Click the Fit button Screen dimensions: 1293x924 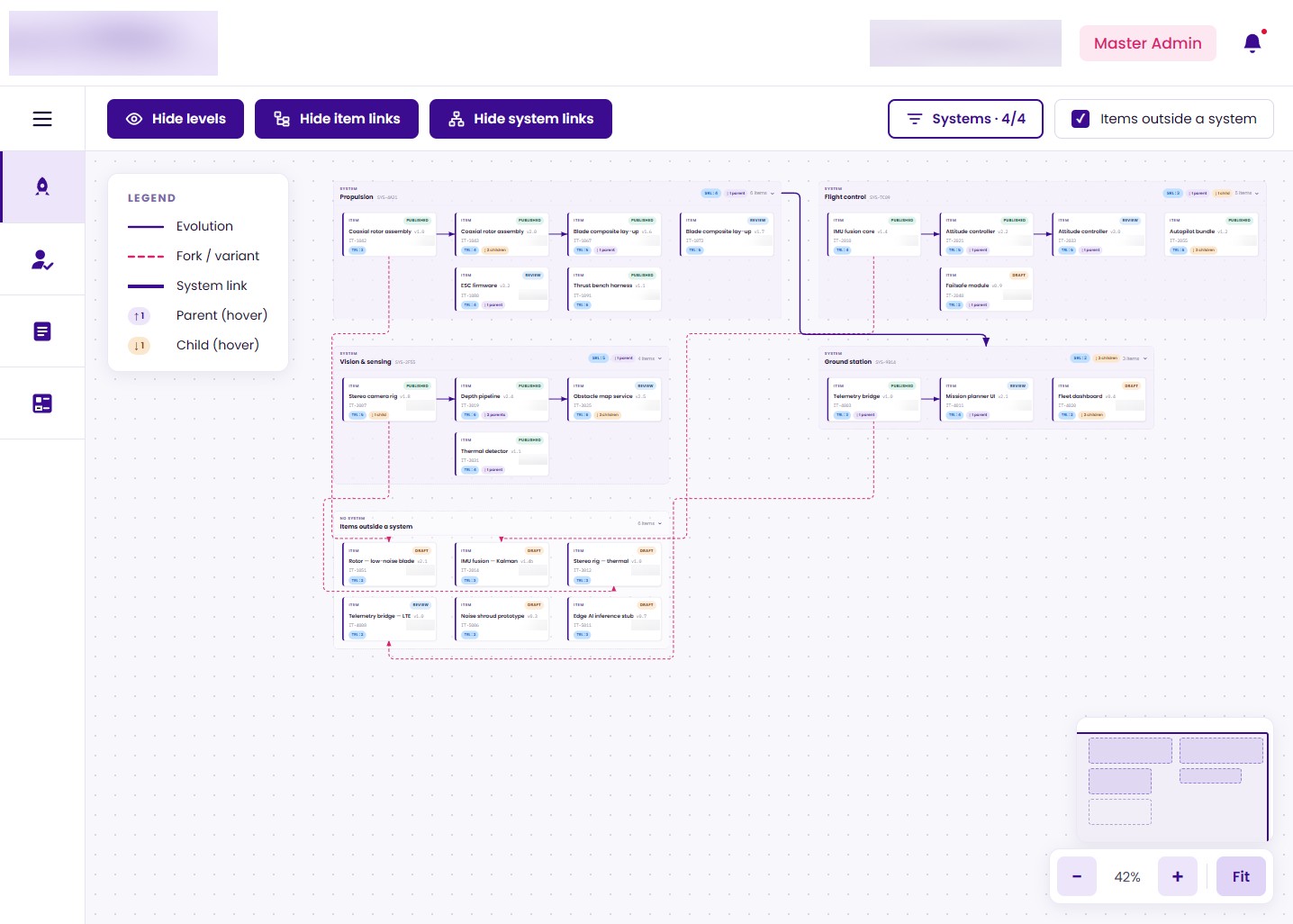tap(1241, 876)
